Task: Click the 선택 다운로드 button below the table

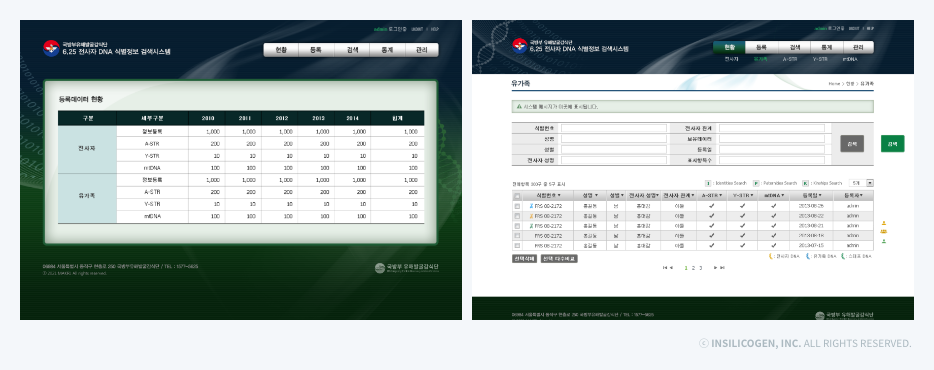Action: tap(559, 259)
